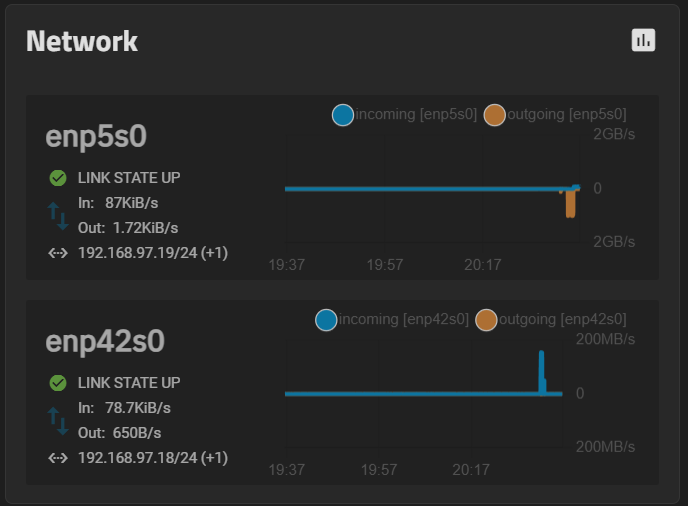688x506 pixels.
Task: Open the enp42s0 interface name
Action: point(105,341)
